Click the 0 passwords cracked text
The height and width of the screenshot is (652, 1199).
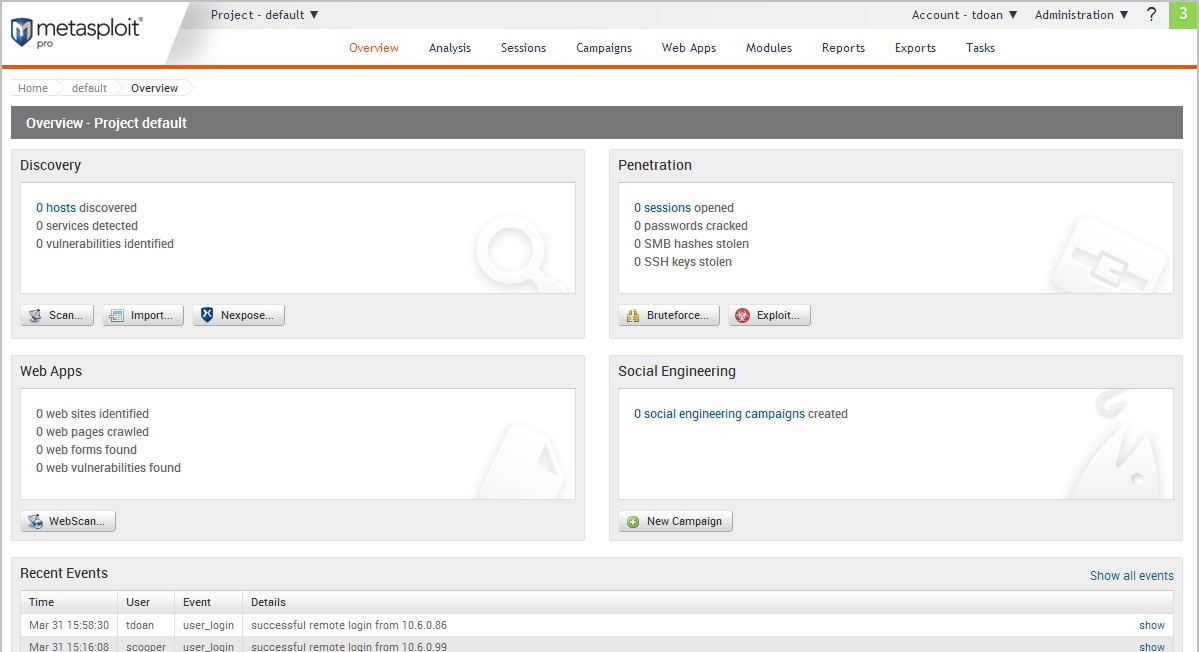click(690, 225)
